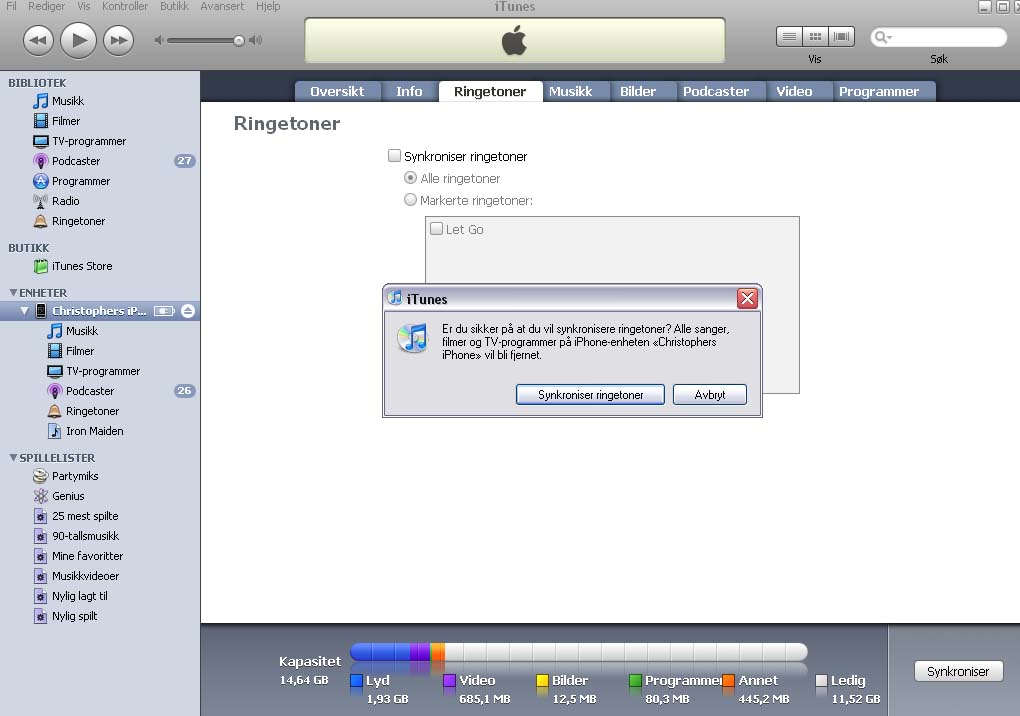This screenshot has width=1020, height=716.
Task: Click the rewind playback button
Action: [x=38, y=40]
